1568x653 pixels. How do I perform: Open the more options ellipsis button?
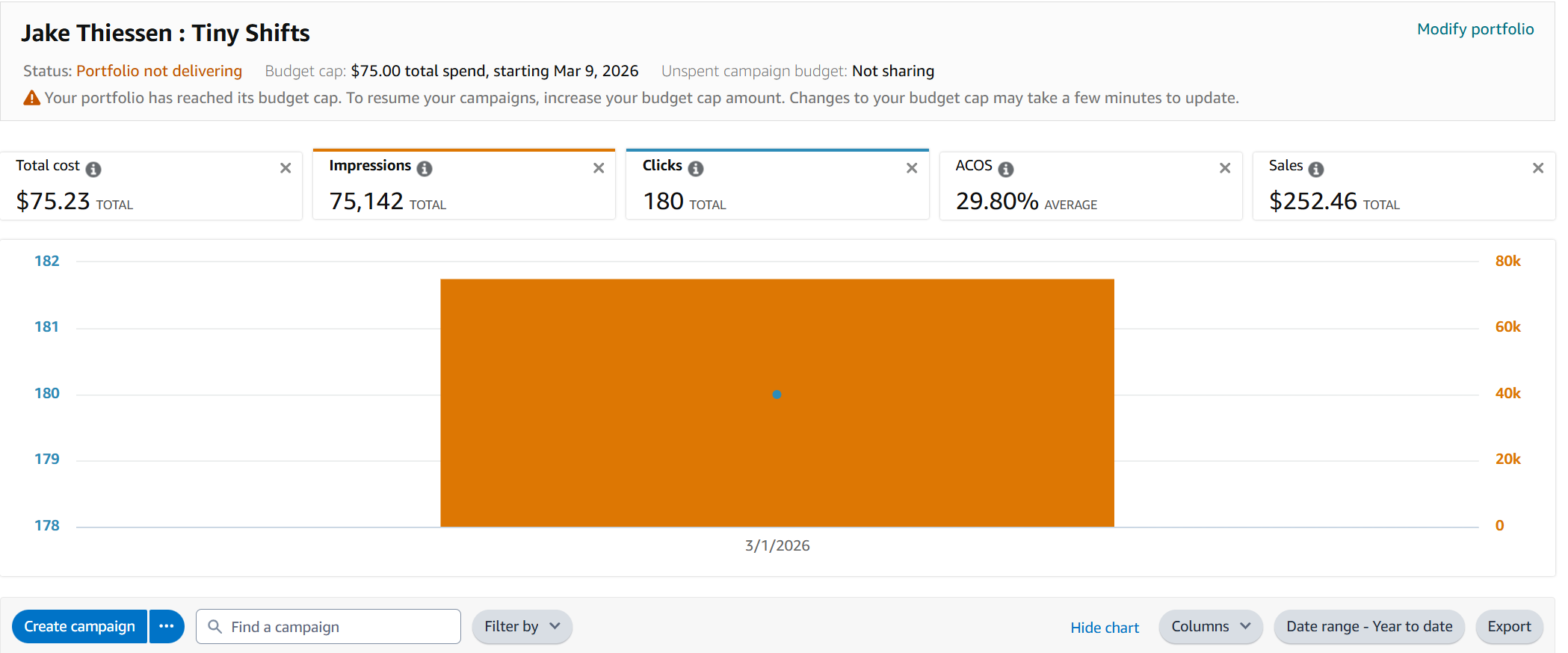click(x=167, y=626)
